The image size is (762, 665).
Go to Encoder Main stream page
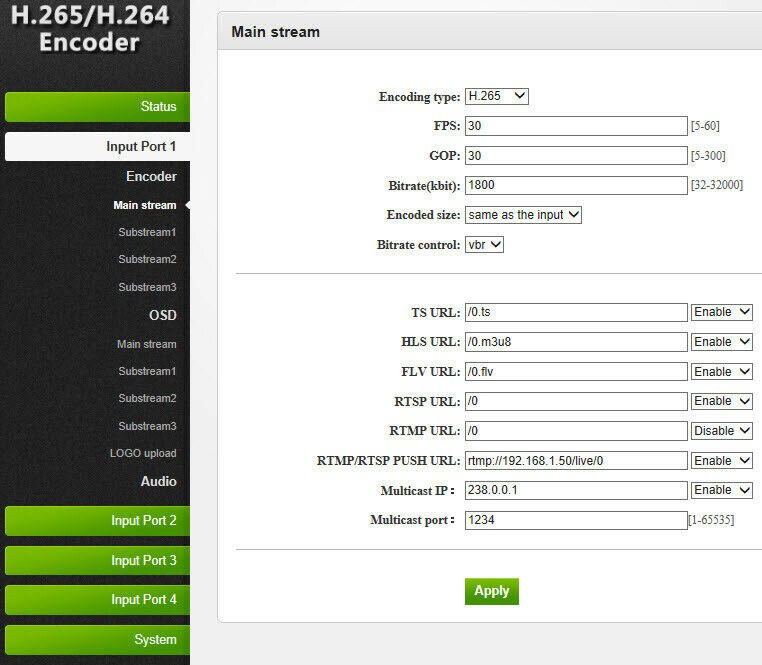(x=145, y=205)
